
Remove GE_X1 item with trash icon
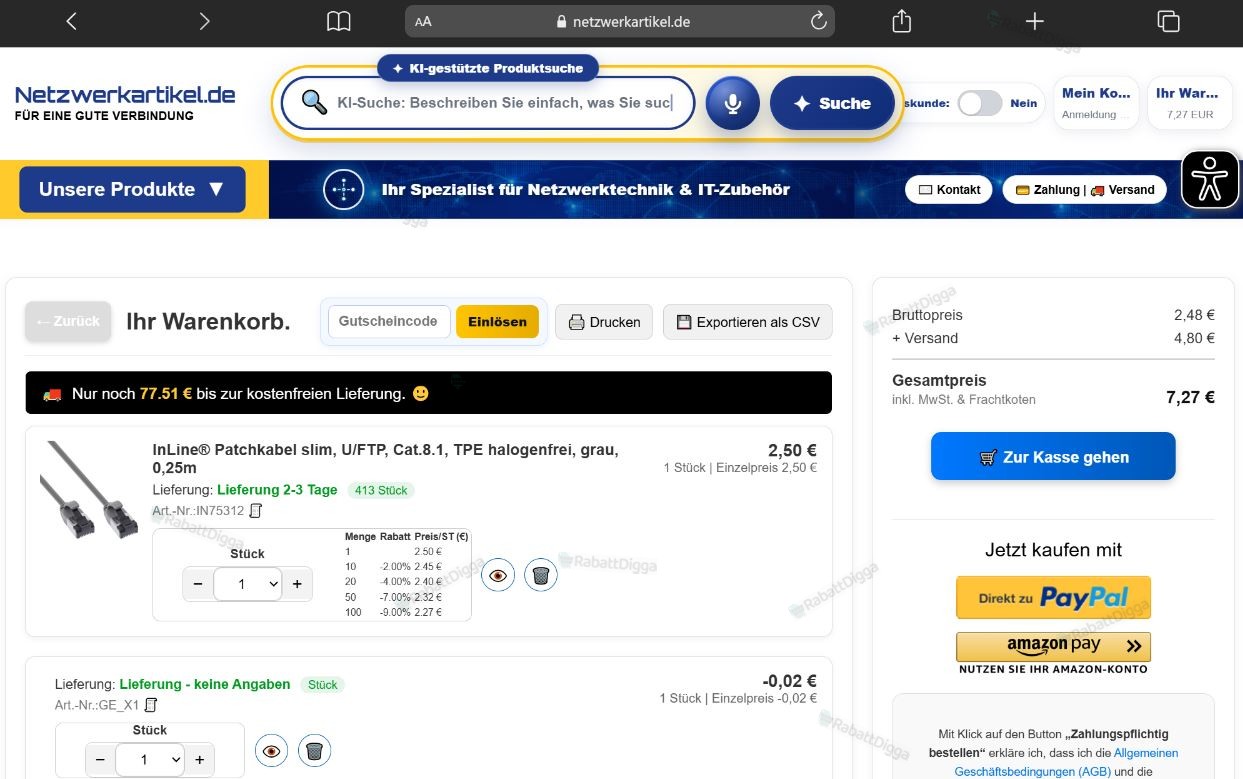314,750
